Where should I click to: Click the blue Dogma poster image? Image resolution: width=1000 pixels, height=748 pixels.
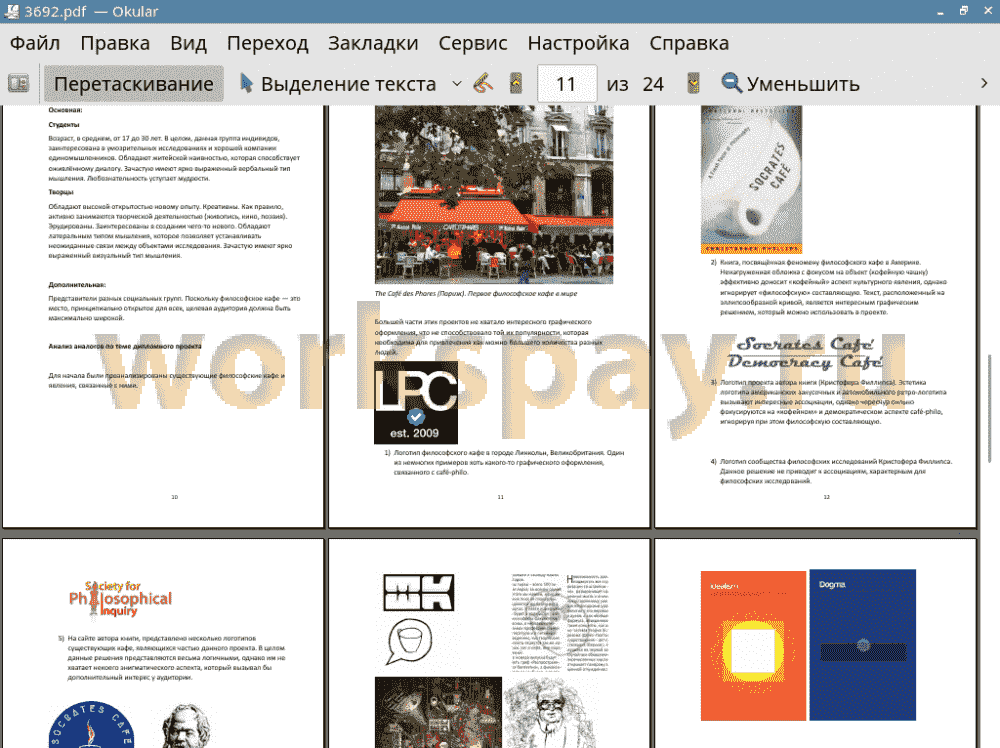[863, 645]
